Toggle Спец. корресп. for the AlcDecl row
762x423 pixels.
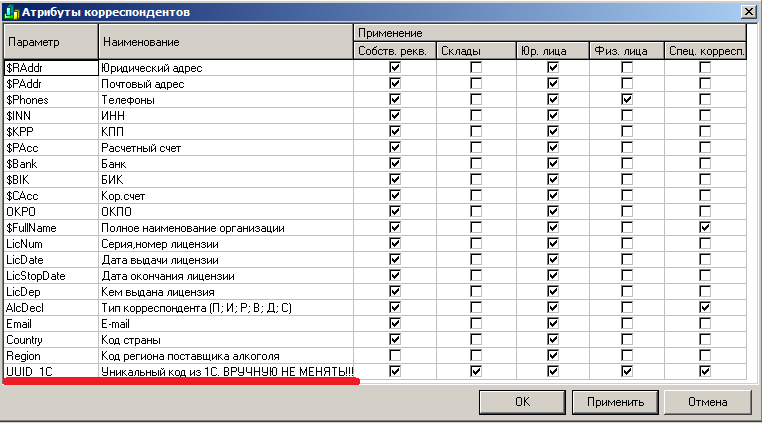point(706,308)
